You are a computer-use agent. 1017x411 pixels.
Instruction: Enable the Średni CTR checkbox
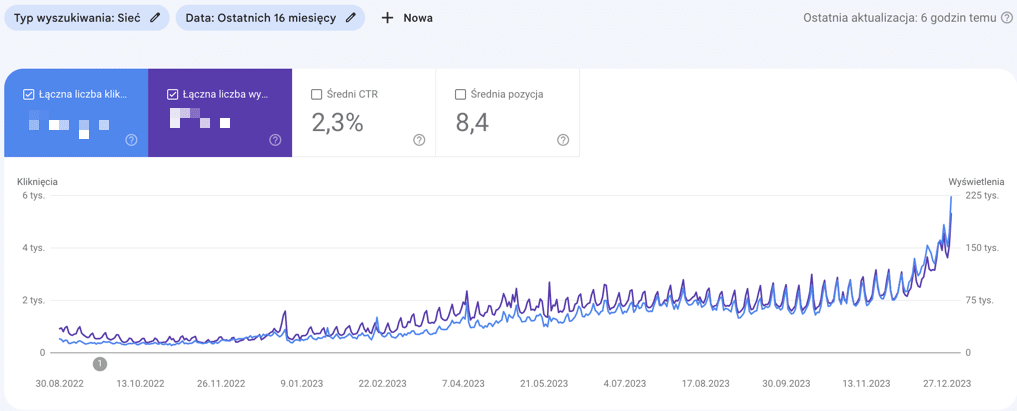click(x=317, y=94)
